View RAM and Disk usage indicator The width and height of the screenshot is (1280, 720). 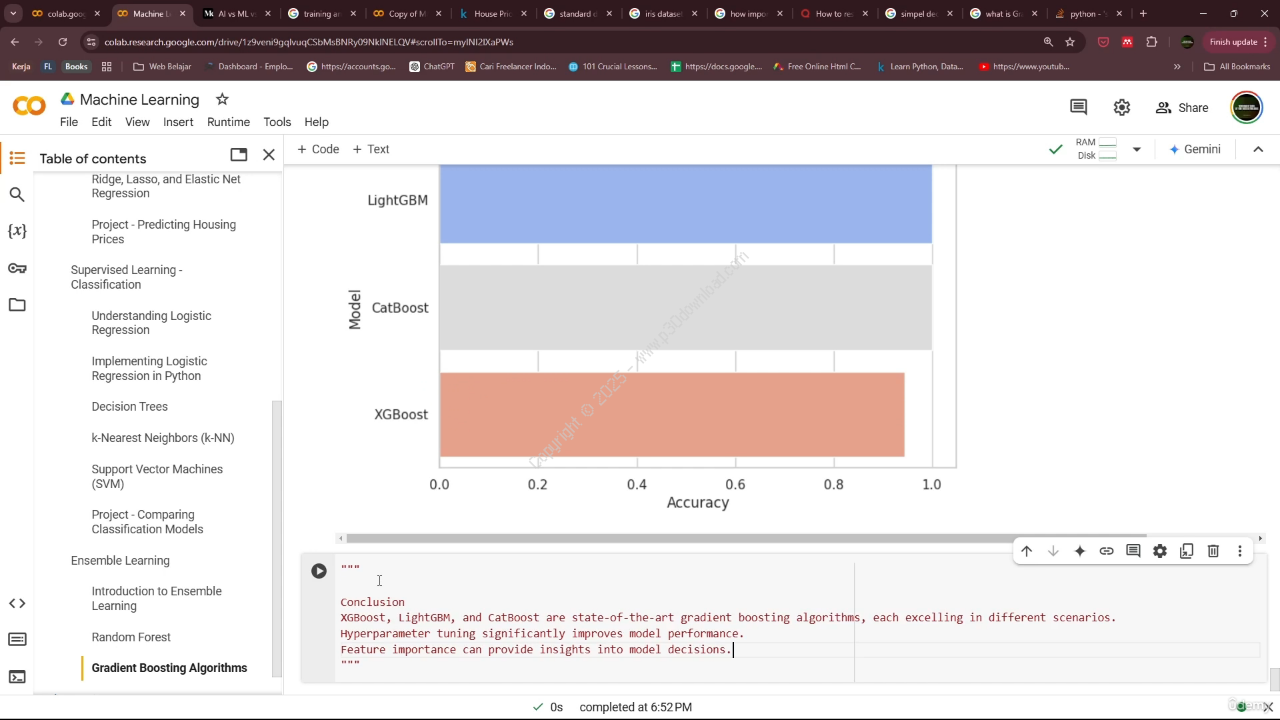click(x=1096, y=149)
